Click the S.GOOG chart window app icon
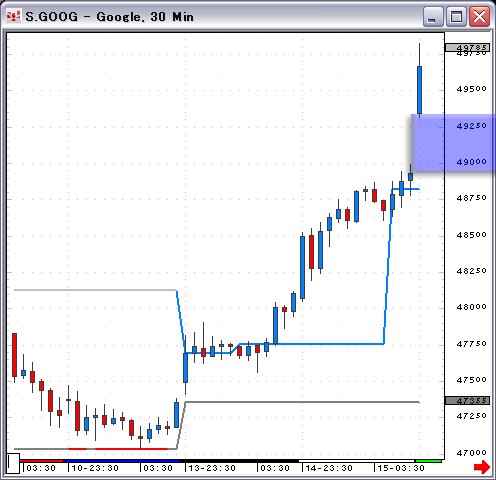This screenshot has height=480, width=496. coord(13,16)
